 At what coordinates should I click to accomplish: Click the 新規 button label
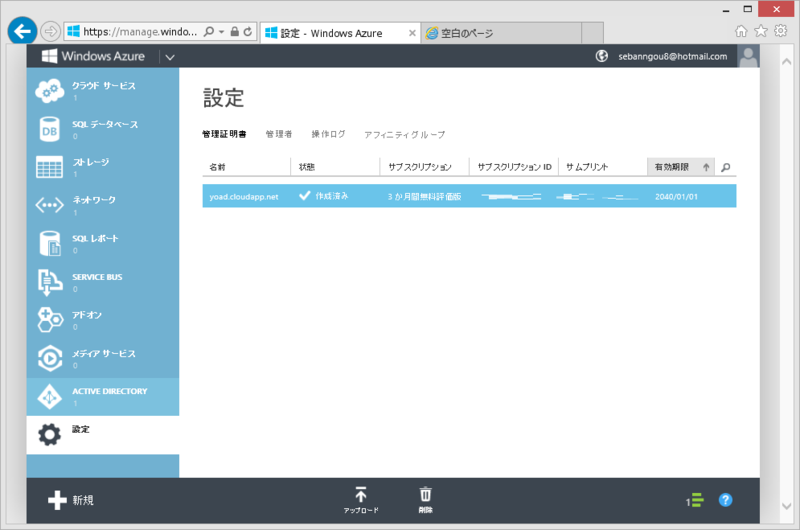tap(83, 500)
